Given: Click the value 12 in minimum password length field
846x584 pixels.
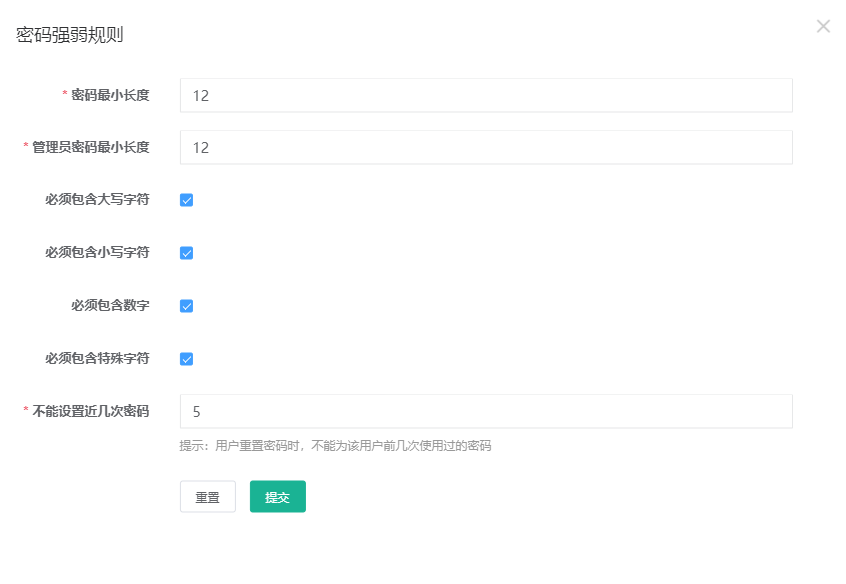Looking at the screenshot, I should coord(201,95).
